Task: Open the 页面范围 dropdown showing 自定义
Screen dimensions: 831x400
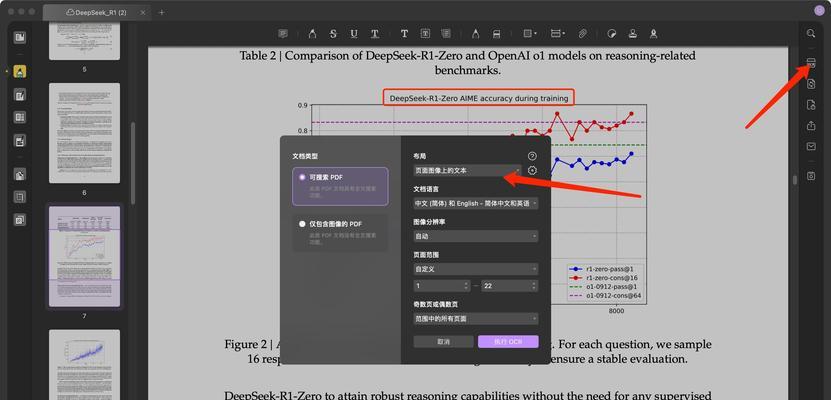Action: click(x=476, y=269)
